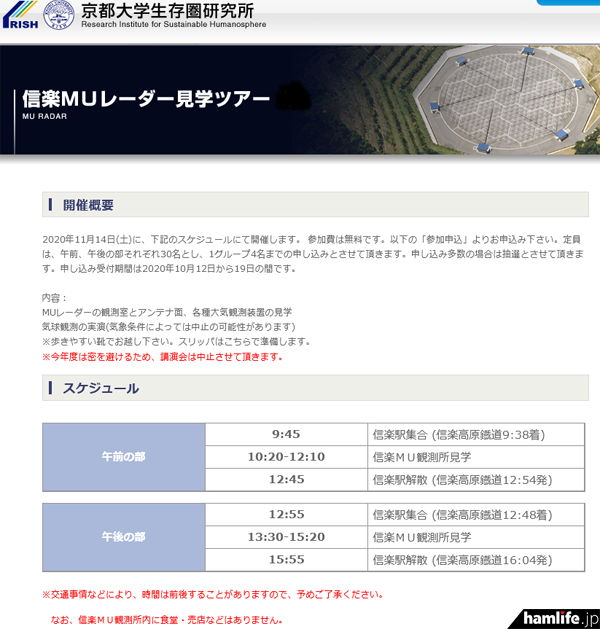600x629 pixels.
Task: Click the 信楽MUレーダー見学ツアー banner title
Action: click(x=146, y=99)
